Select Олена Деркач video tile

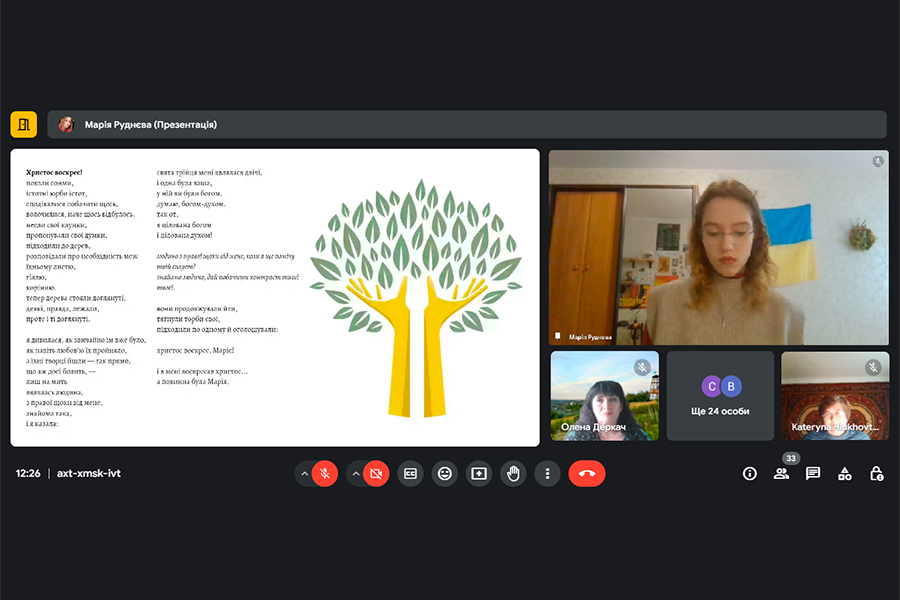pyautogui.click(x=604, y=396)
